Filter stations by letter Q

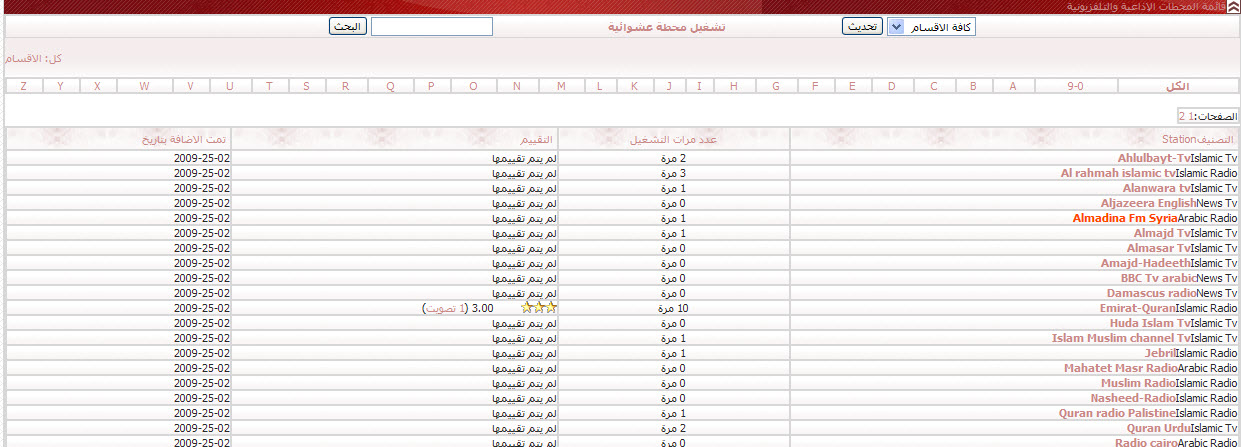390,86
